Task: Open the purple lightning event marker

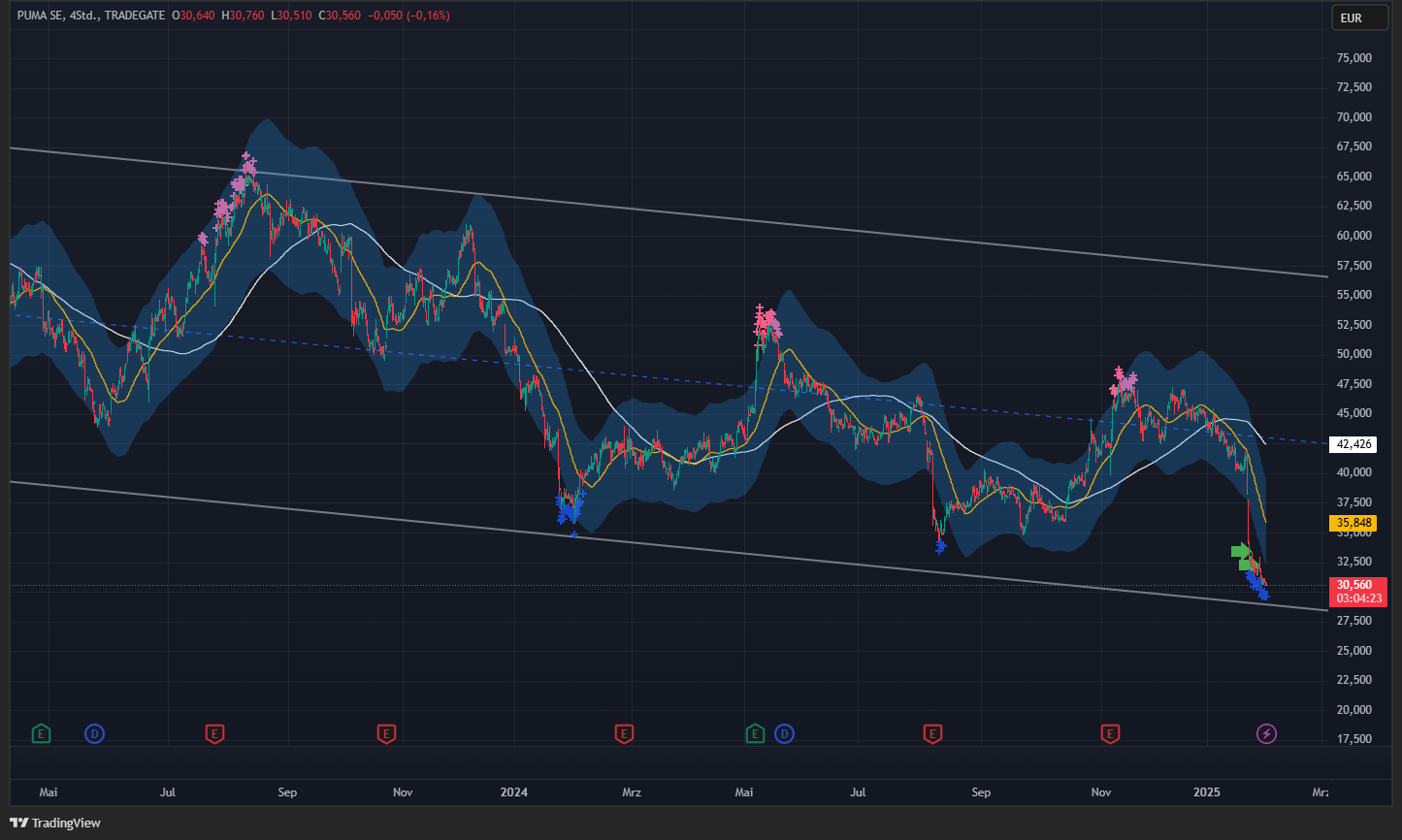Action: [x=1266, y=733]
